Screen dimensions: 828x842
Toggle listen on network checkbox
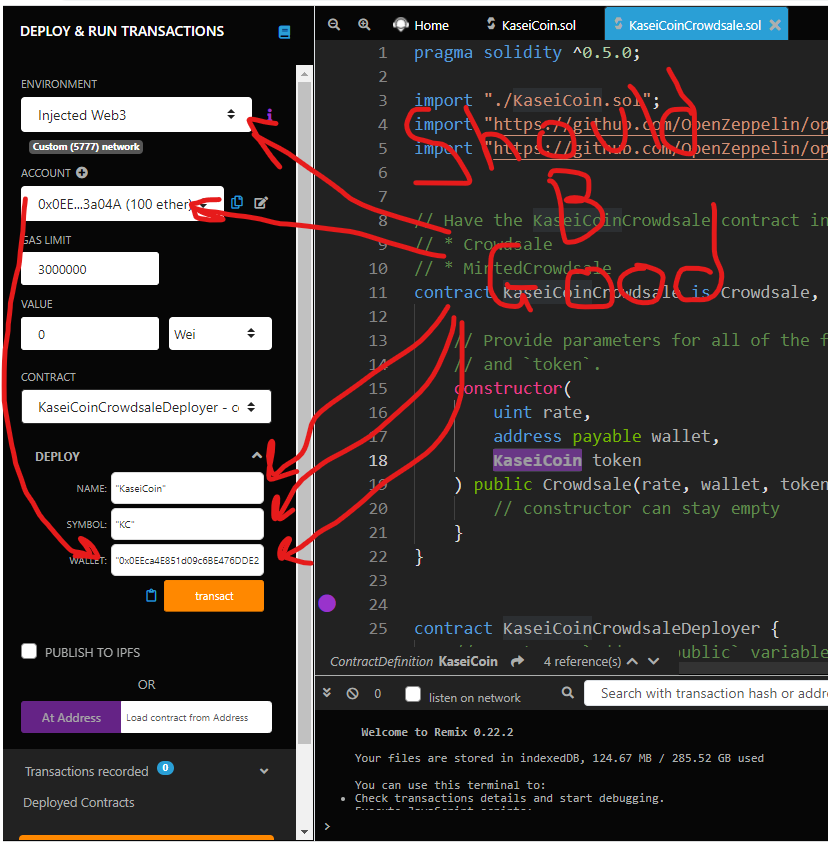[413, 694]
